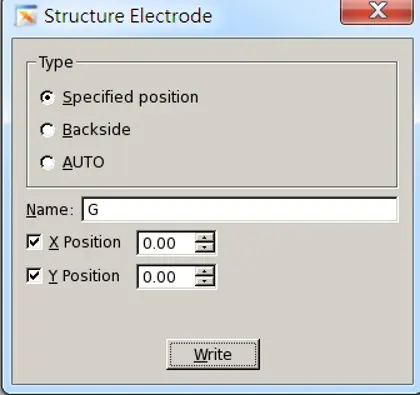Toggle the Y Position checkbox
The width and height of the screenshot is (420, 395).
(x=34, y=276)
